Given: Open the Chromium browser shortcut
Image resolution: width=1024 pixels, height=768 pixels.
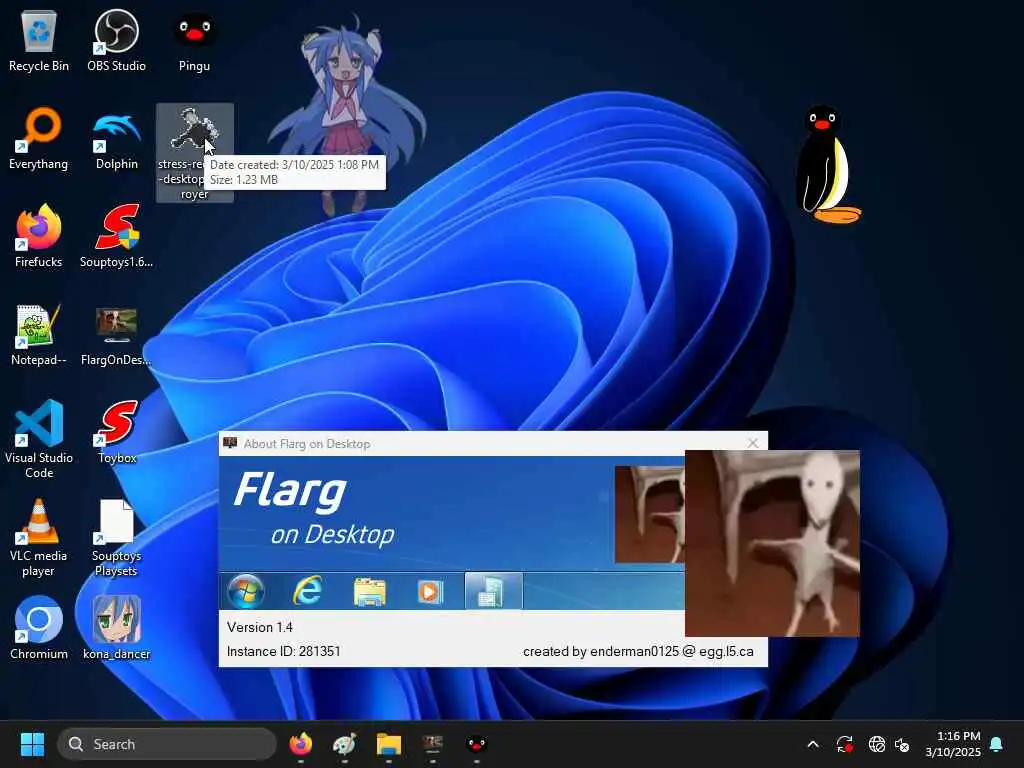Looking at the screenshot, I should [x=39, y=628].
